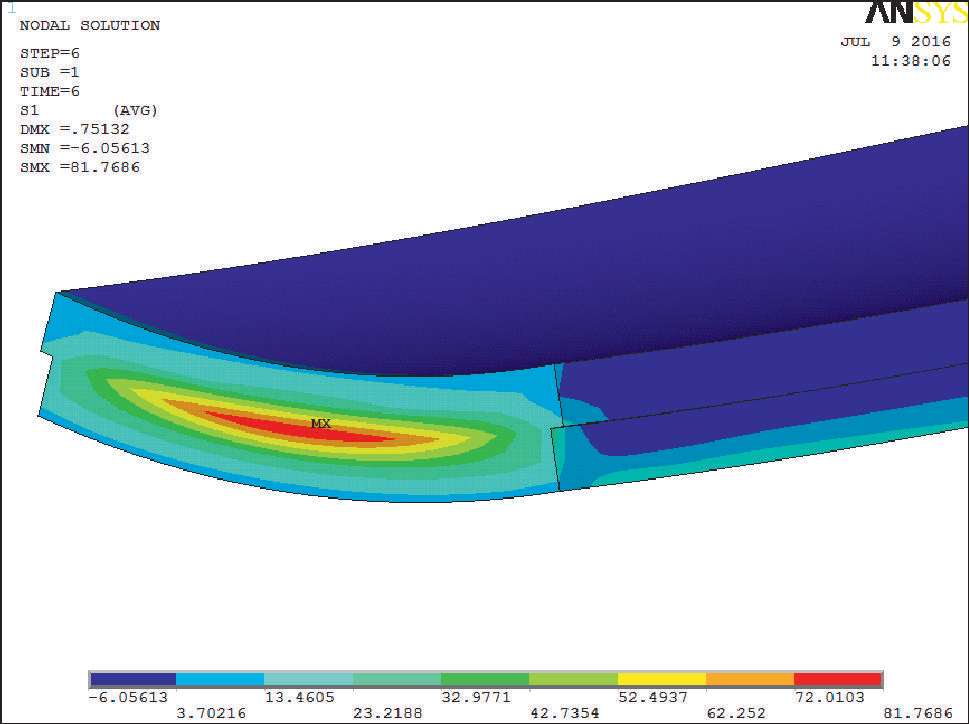Click the SMX =81.7686 value in the header

[80, 167]
